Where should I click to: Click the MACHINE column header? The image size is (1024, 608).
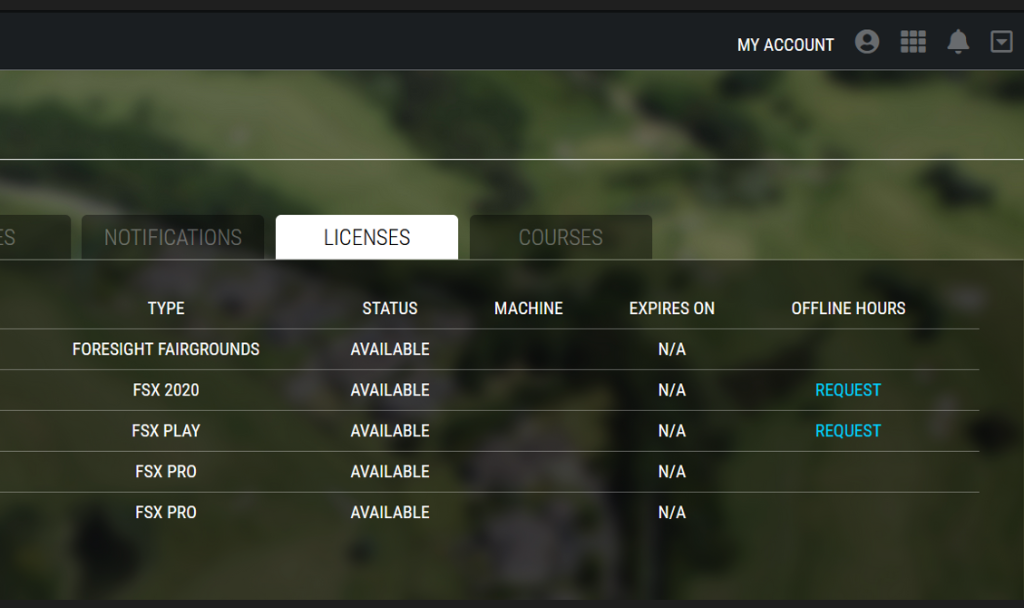(528, 308)
